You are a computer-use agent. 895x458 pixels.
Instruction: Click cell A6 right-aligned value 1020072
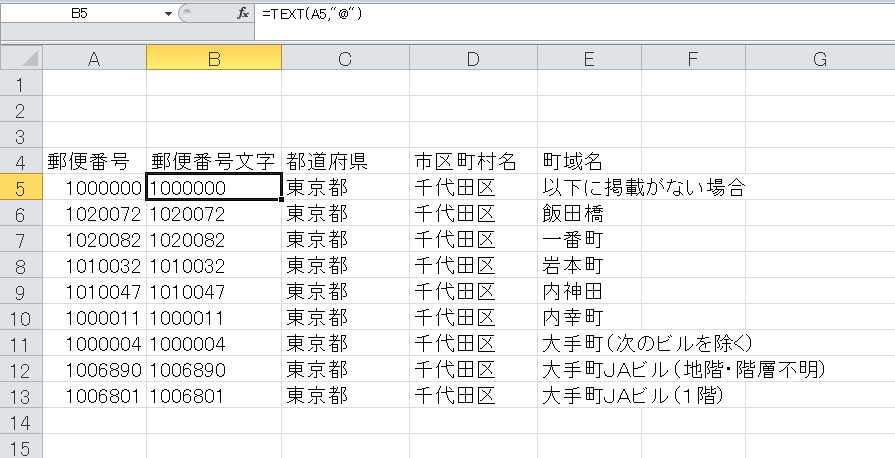(x=94, y=214)
